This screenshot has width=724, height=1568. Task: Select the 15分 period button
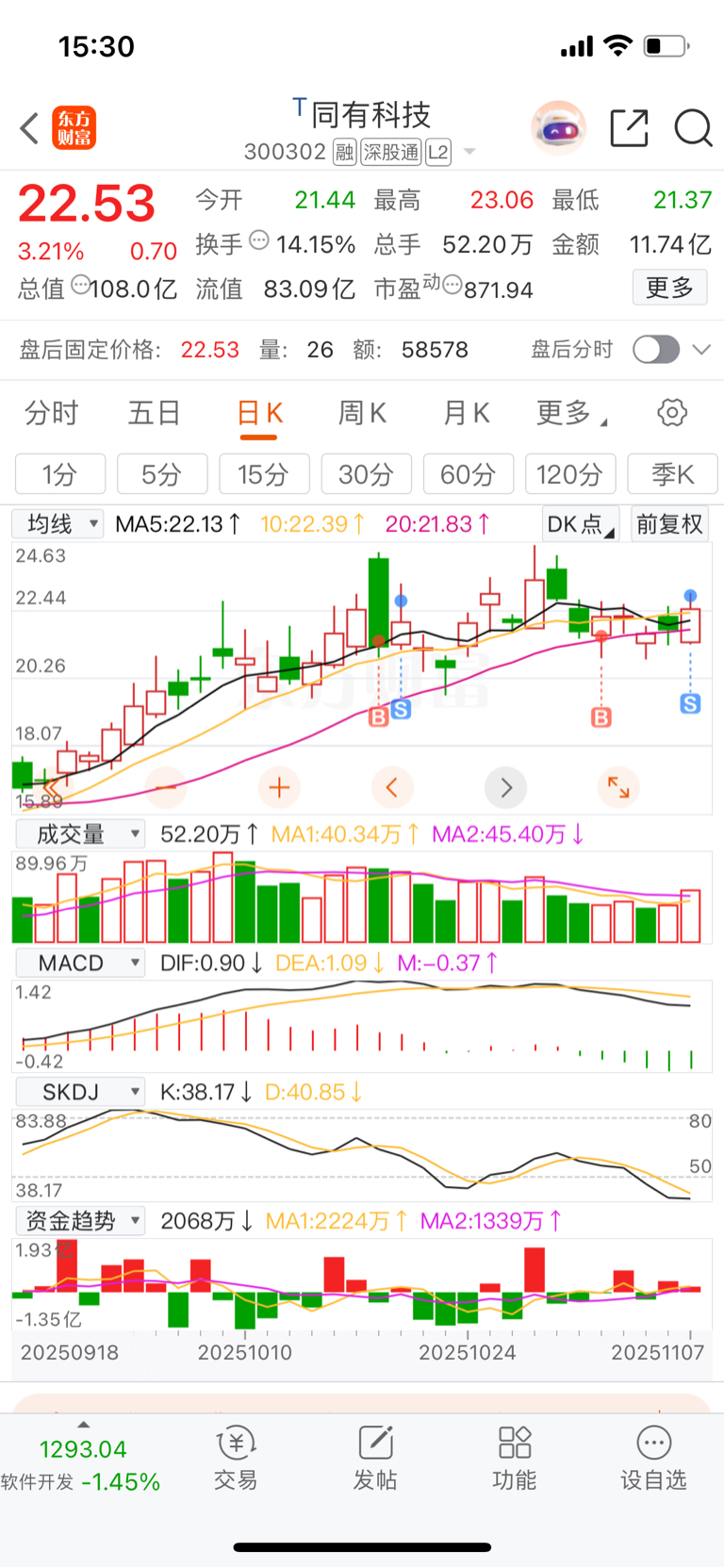(x=264, y=473)
